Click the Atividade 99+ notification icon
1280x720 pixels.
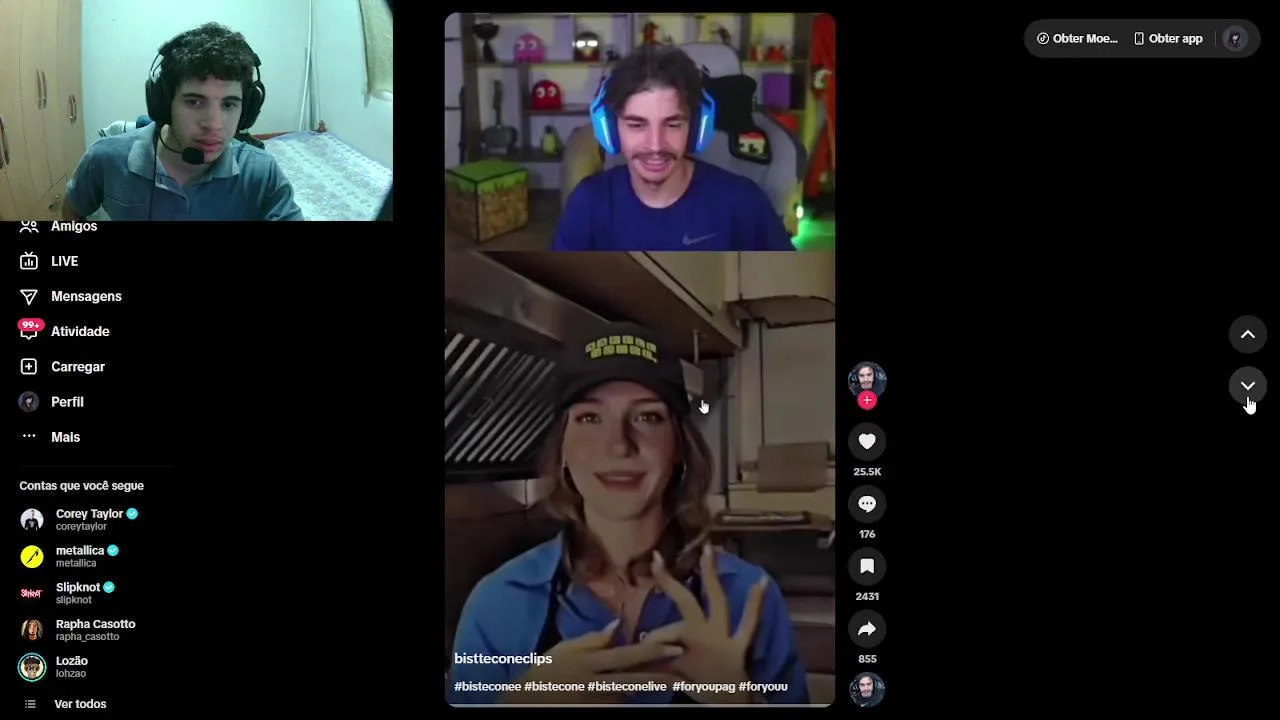tap(29, 330)
